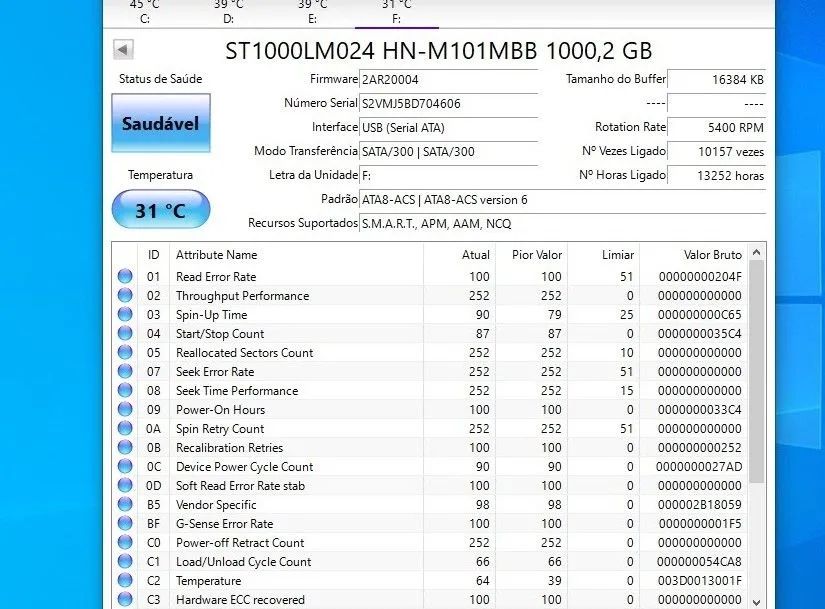Click the Interface field USB (Serial ATA)
Screen dimensions: 825x609
point(448,128)
